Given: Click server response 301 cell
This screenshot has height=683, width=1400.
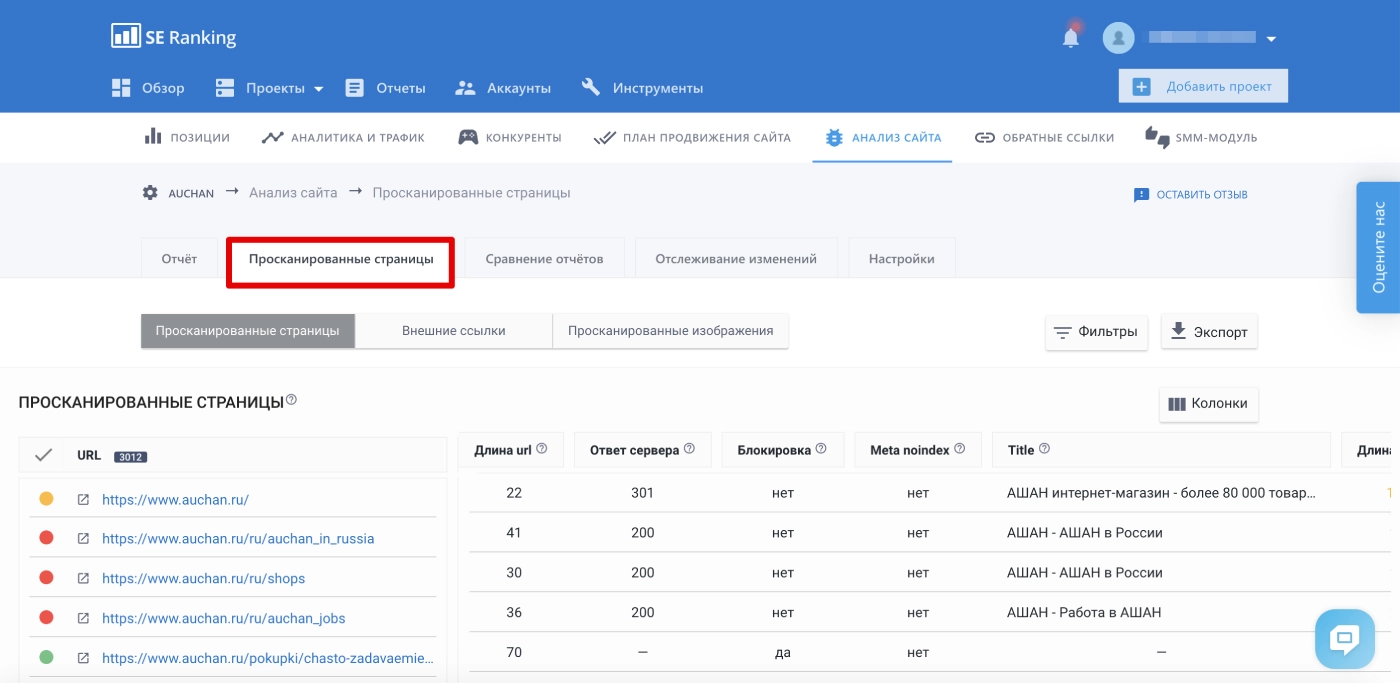Looking at the screenshot, I should (642, 493).
